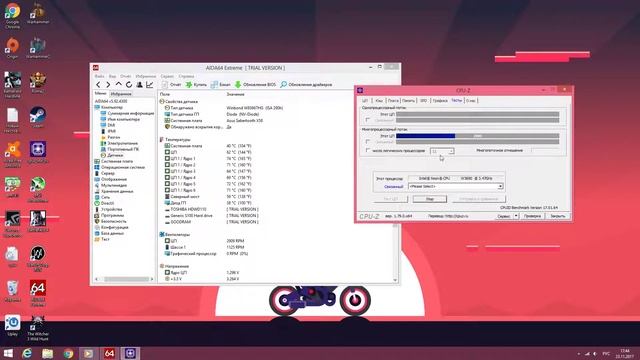Toggle single-thread Эталонный checkbox in CPU-Z

(x=368, y=120)
